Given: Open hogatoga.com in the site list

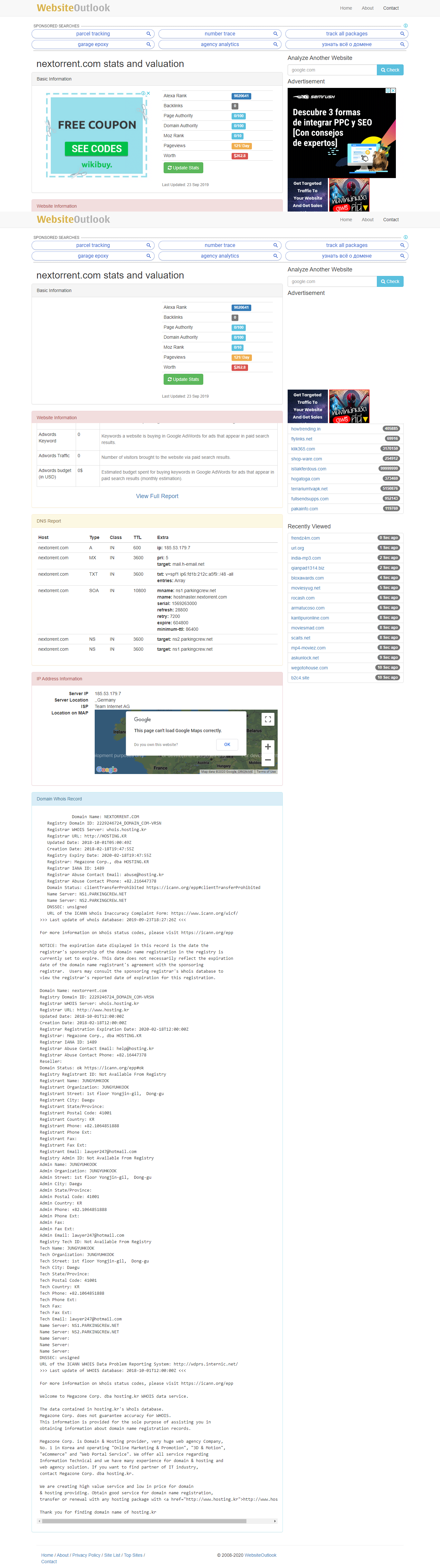Looking at the screenshot, I should click(305, 478).
